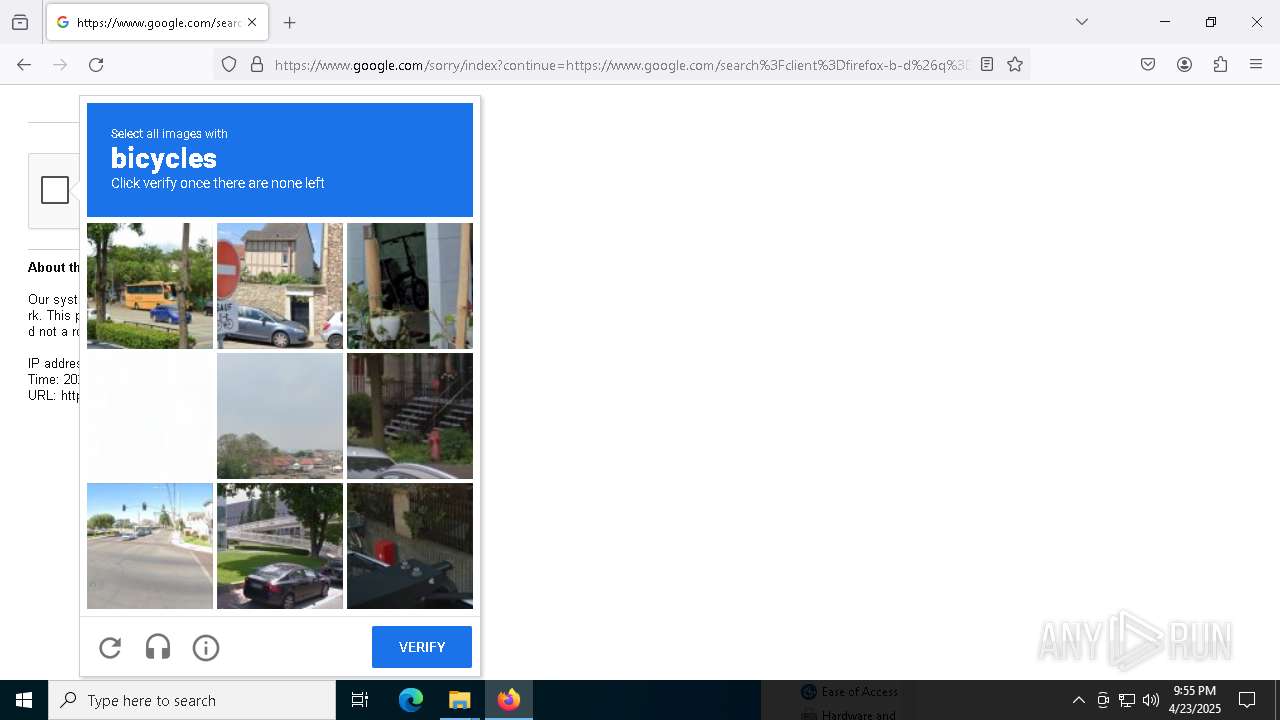Click the Type here to search box
This screenshot has width=1280, height=720.
pos(192,700)
